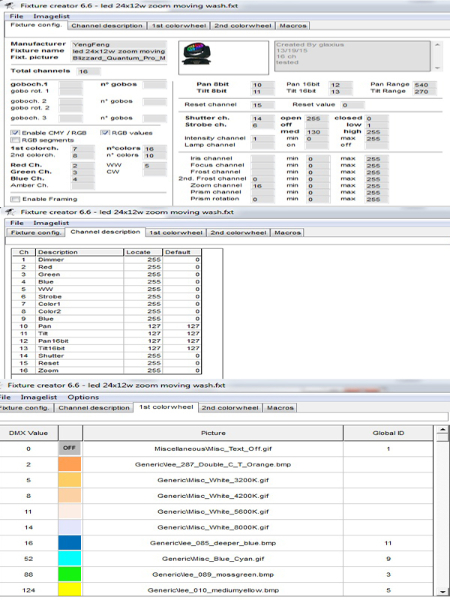Select the Shutter channel row
450x600 pixels.
[x=106, y=356]
